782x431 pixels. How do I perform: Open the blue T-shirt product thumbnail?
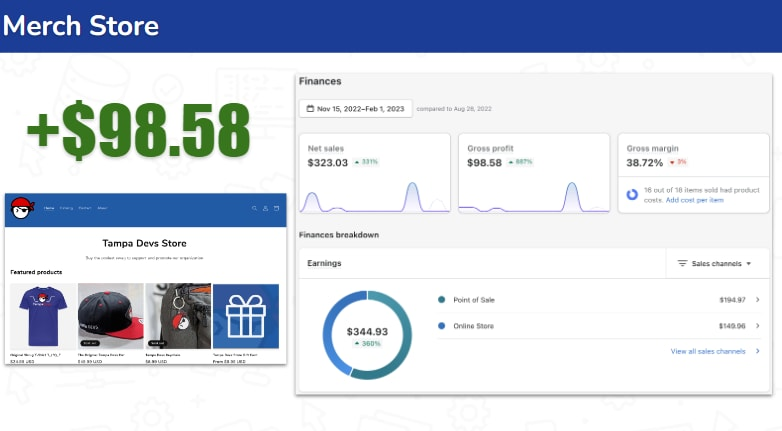click(42, 316)
